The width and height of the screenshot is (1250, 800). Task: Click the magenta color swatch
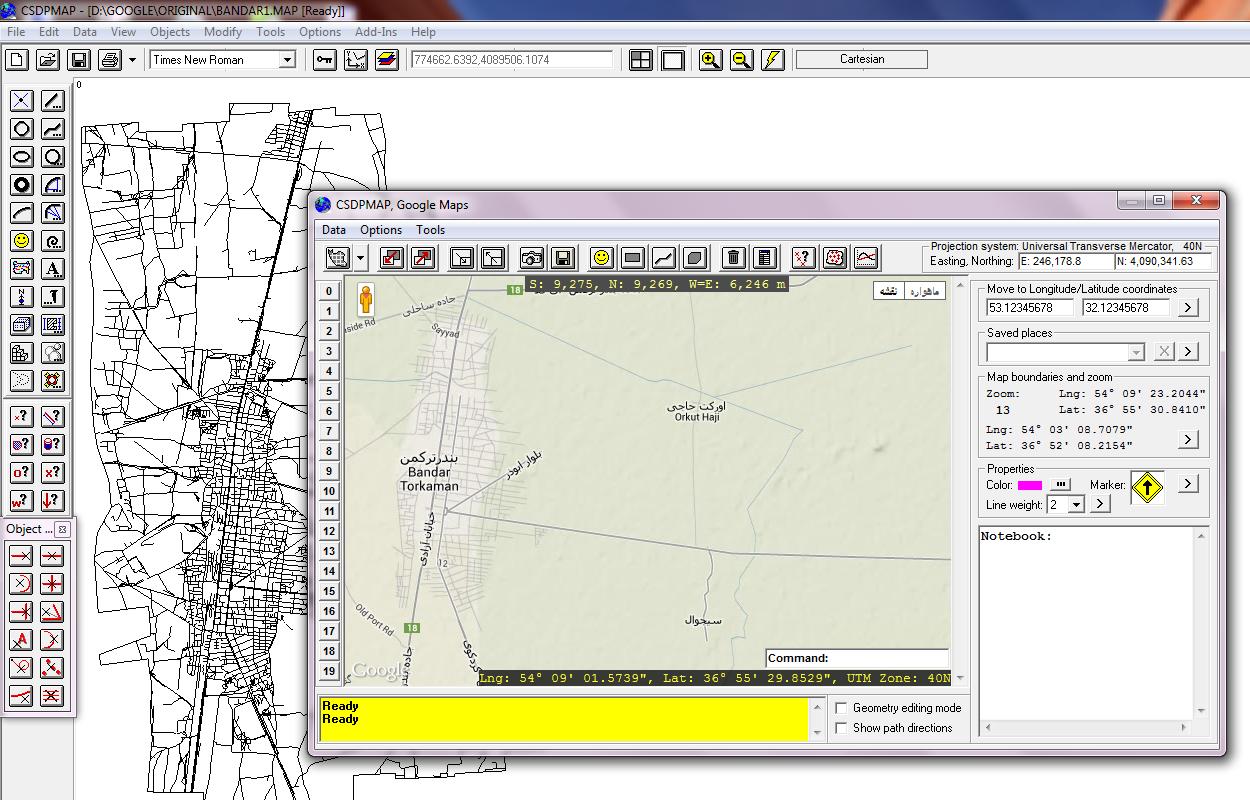[x=1029, y=485]
